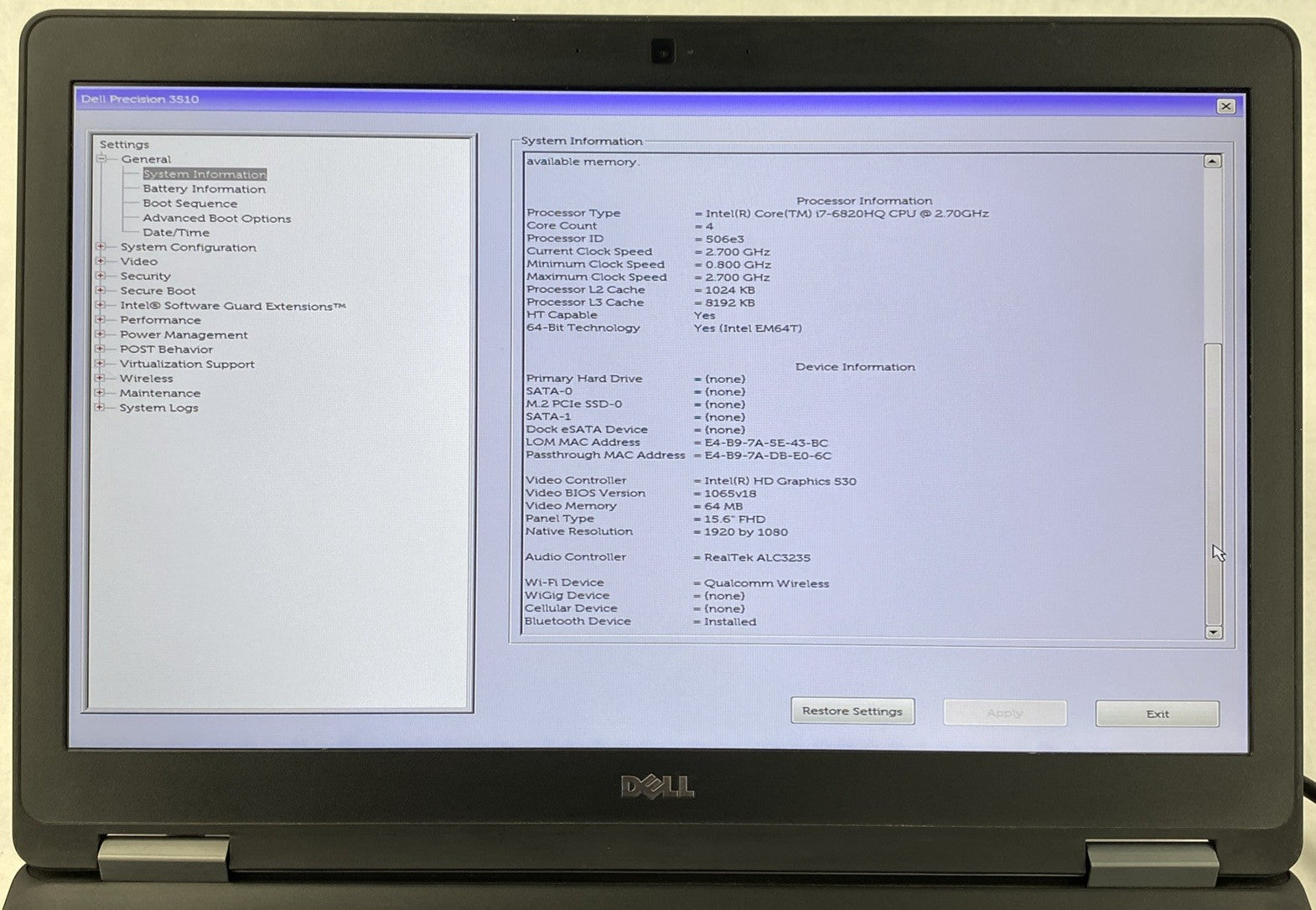Image resolution: width=1316 pixels, height=910 pixels.
Task: Select the Wireless category label
Action: pos(146,379)
